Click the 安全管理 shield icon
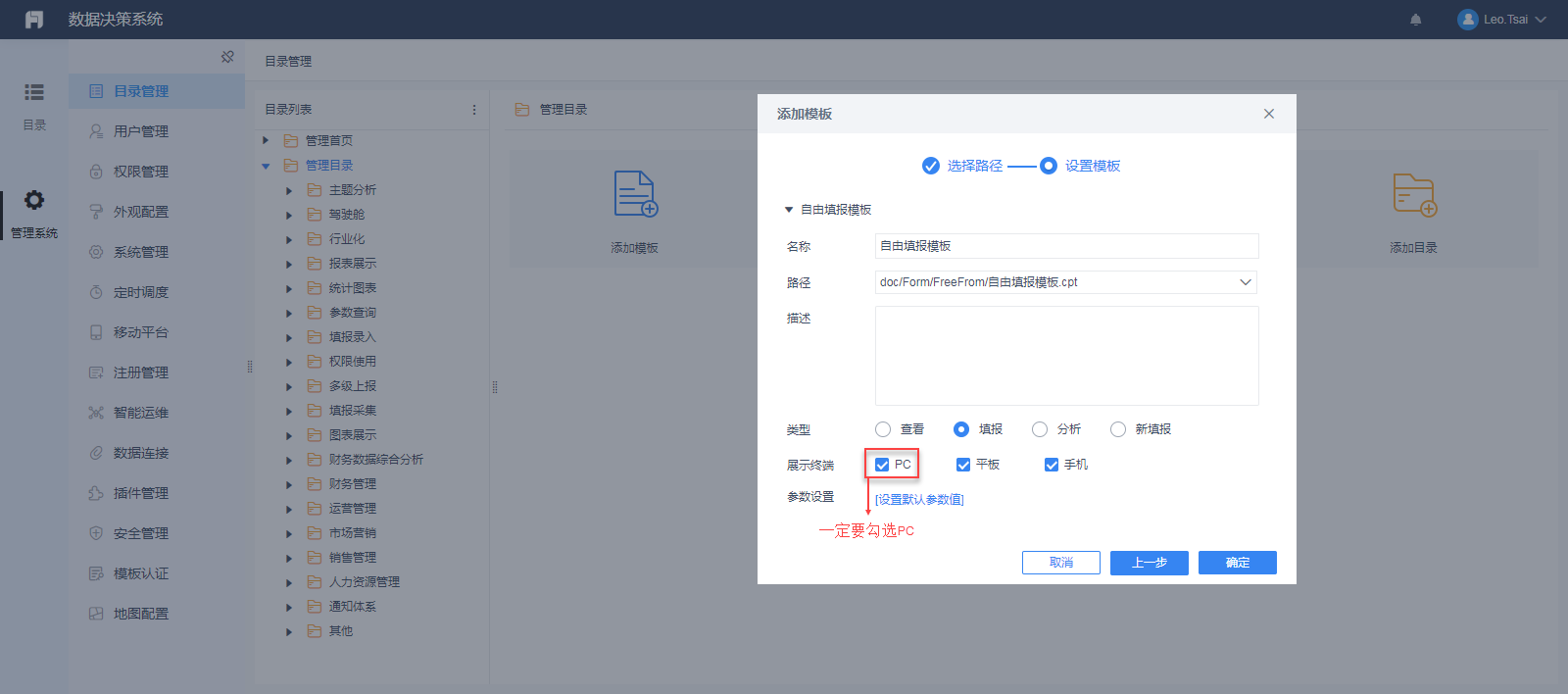1568x694 pixels. (x=96, y=533)
